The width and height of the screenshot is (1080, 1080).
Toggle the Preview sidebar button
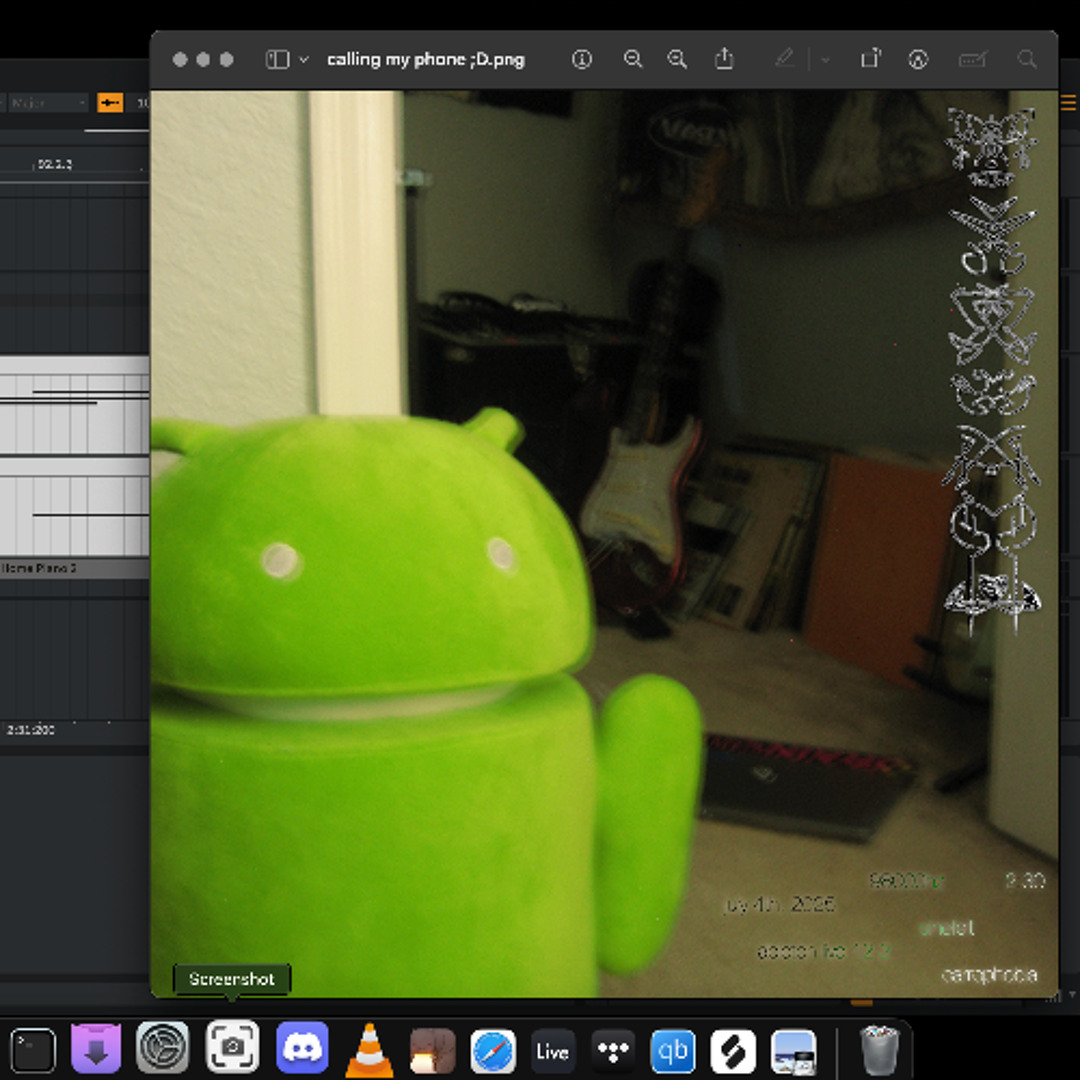tap(277, 60)
